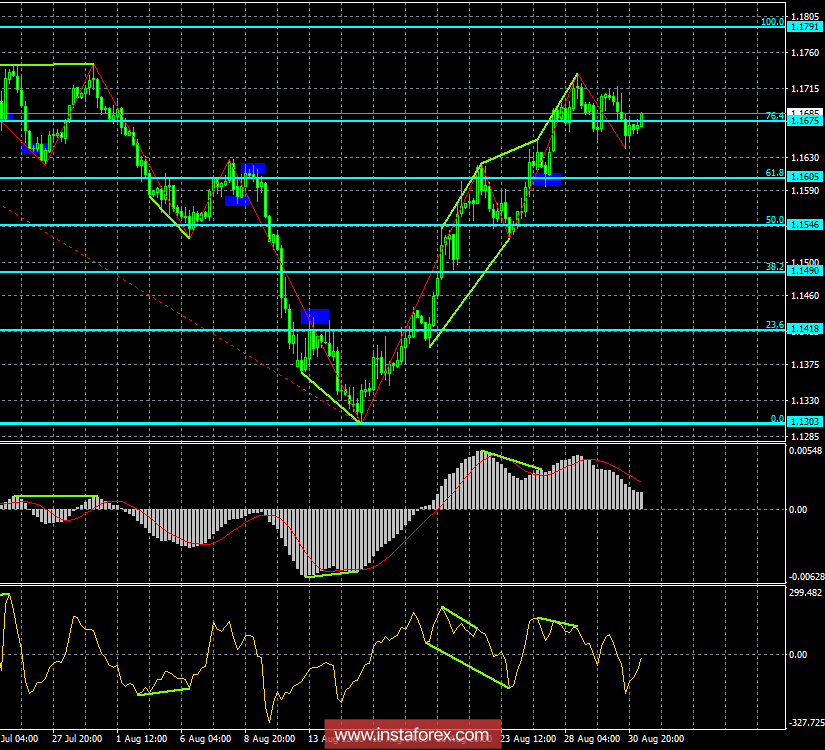Viewport: 825px width, 750px height.
Task: Select the 38.2 Fibonacci level price label 1.1490
Action: (x=804, y=271)
